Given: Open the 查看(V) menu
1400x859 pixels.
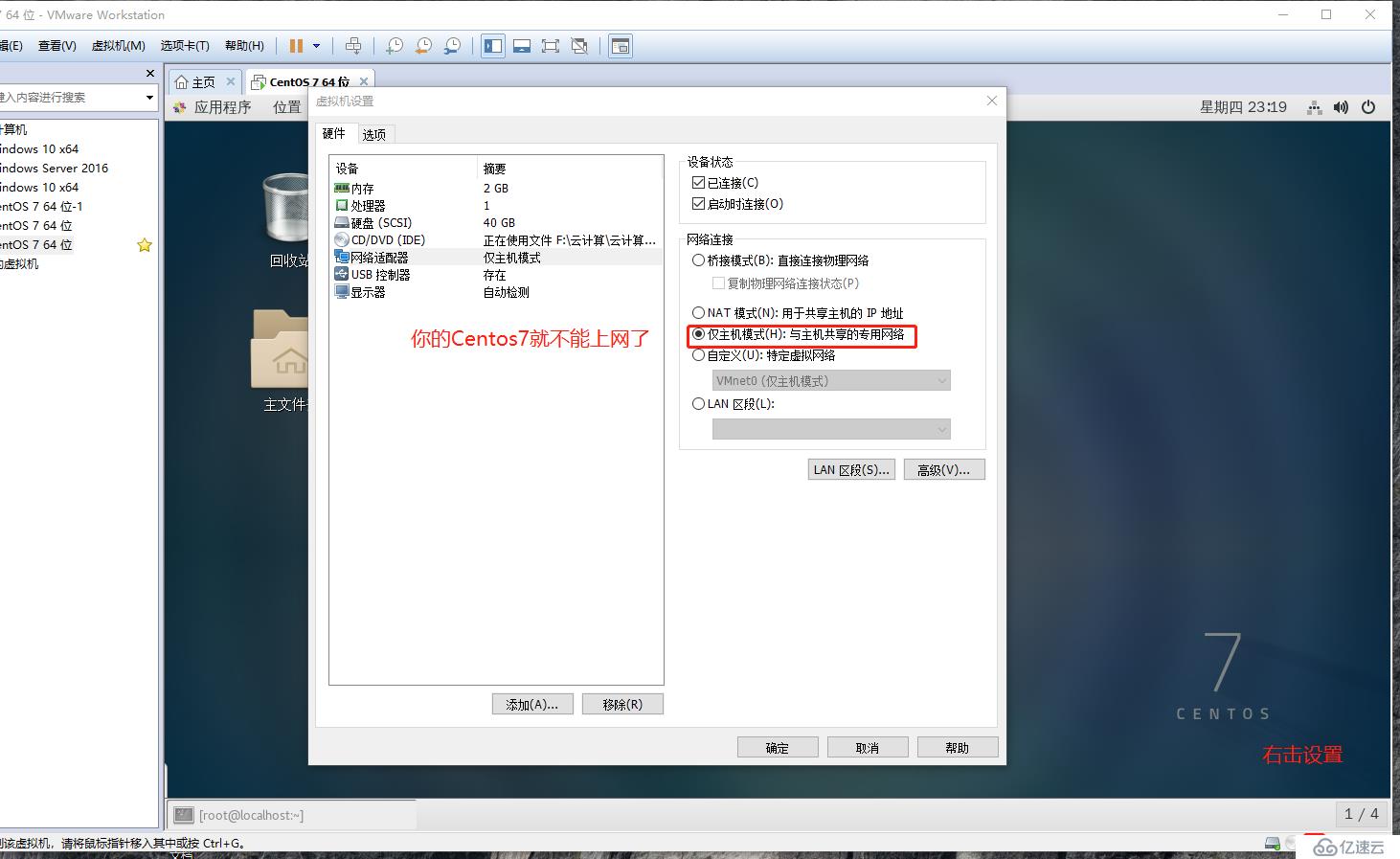Looking at the screenshot, I should tap(56, 46).
